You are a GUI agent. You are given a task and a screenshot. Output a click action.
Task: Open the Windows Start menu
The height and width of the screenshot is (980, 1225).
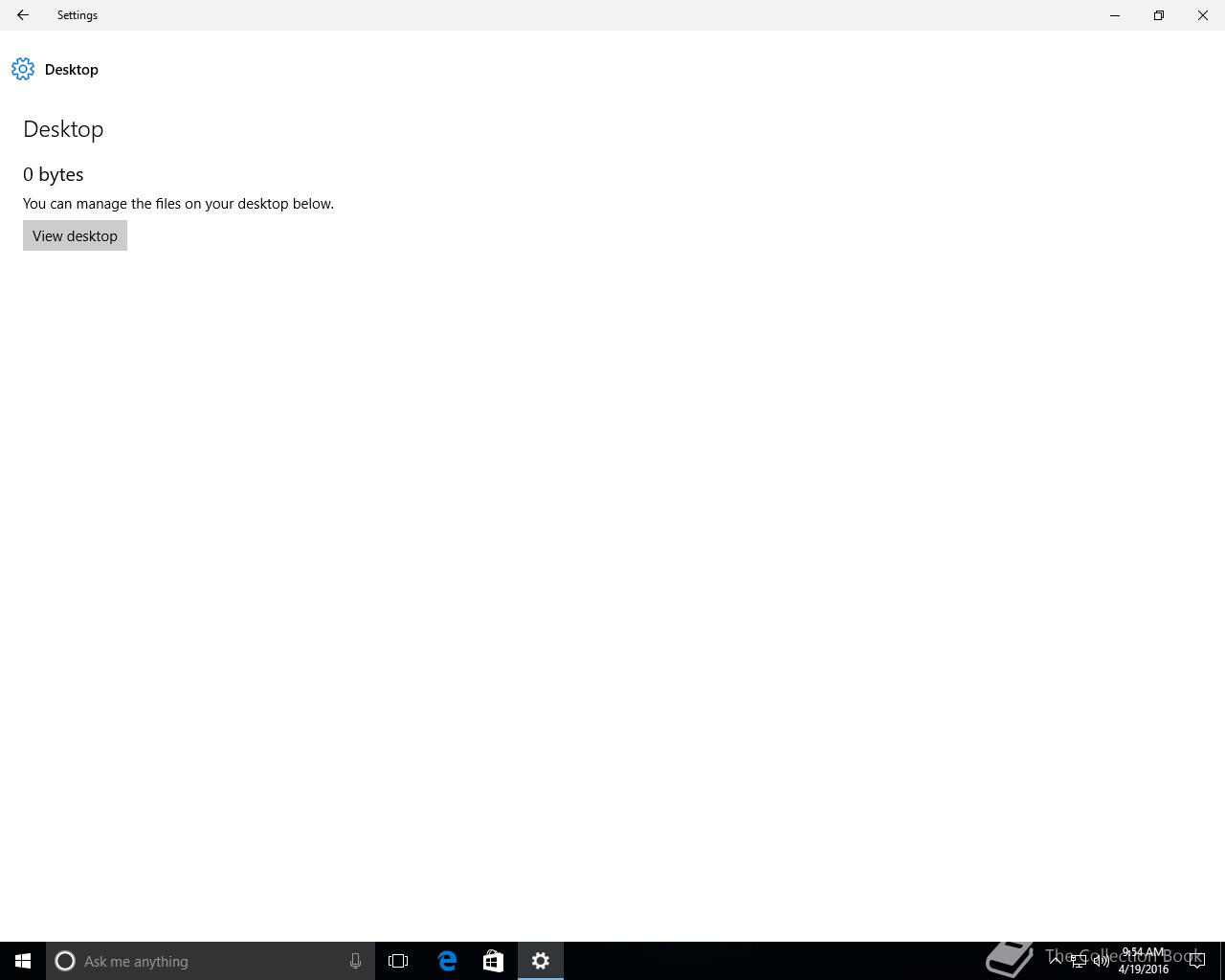tap(23, 961)
